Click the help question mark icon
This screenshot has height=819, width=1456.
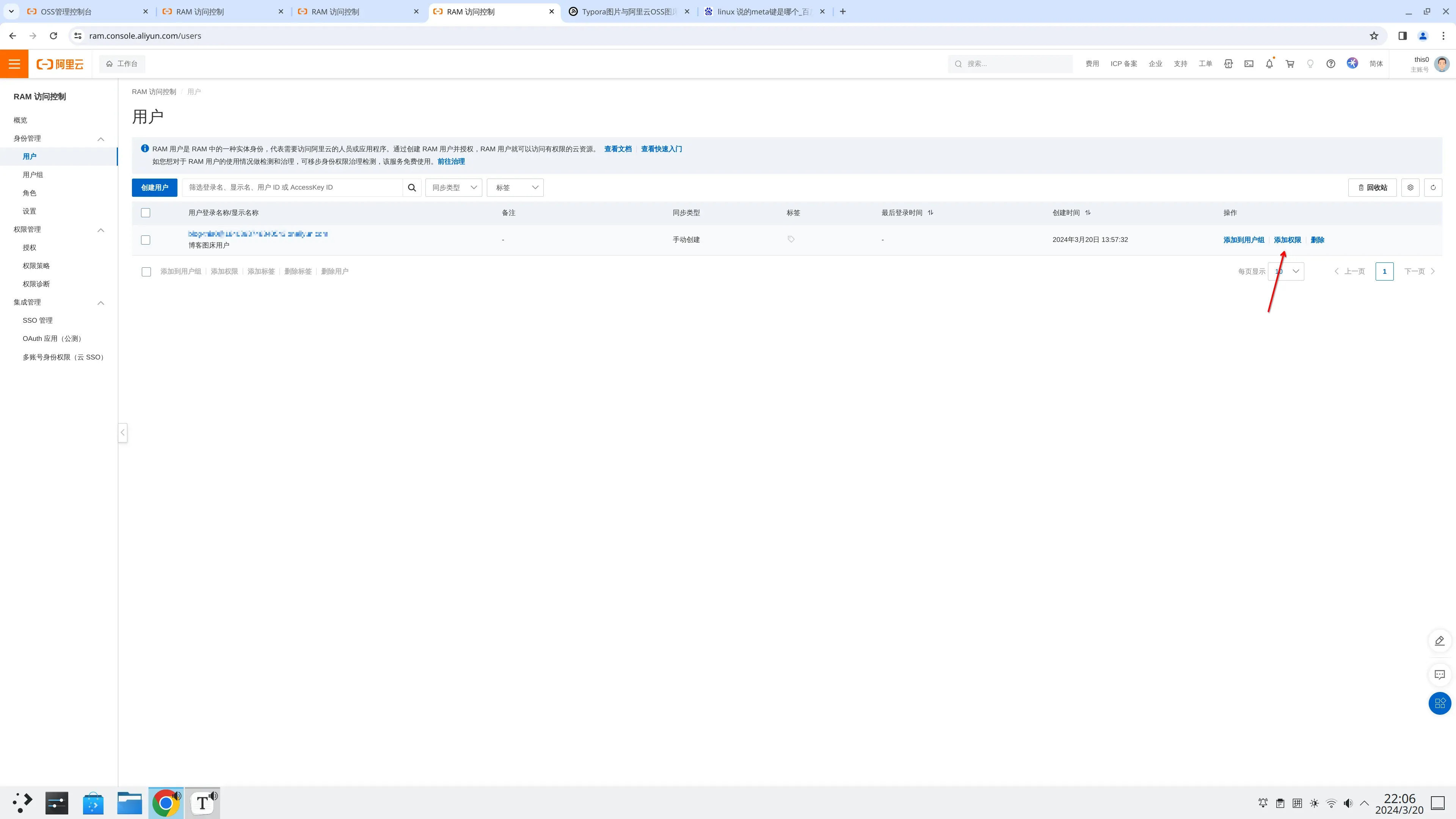[1330, 64]
